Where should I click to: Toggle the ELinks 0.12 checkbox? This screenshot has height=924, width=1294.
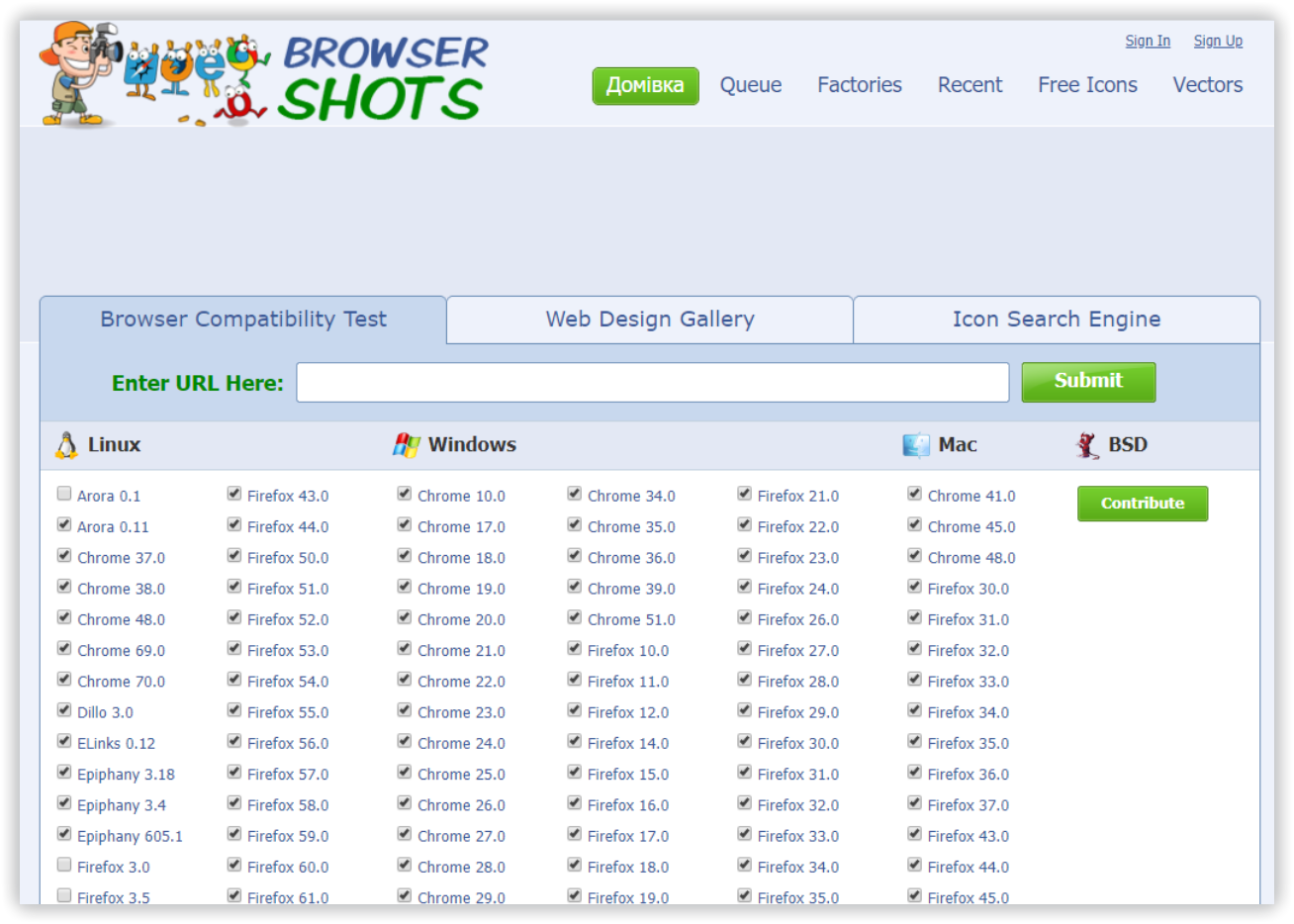pos(64,741)
